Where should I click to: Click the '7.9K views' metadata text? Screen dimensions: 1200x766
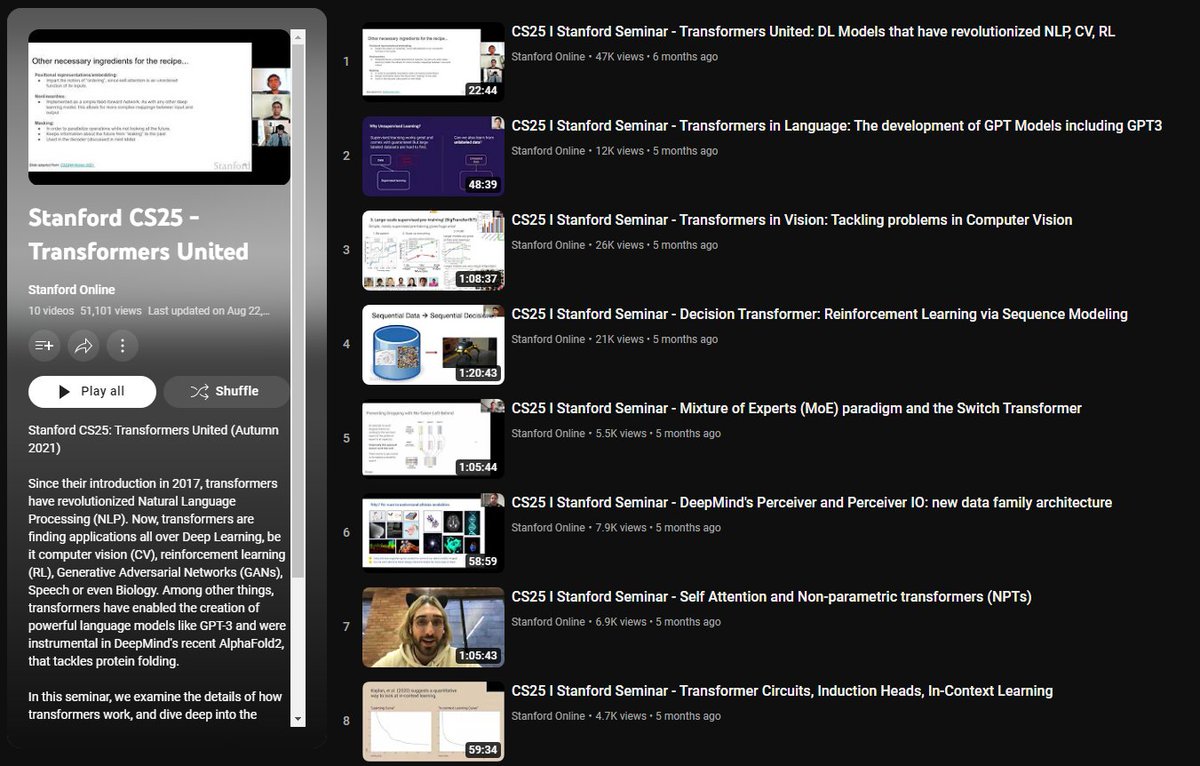pos(621,528)
